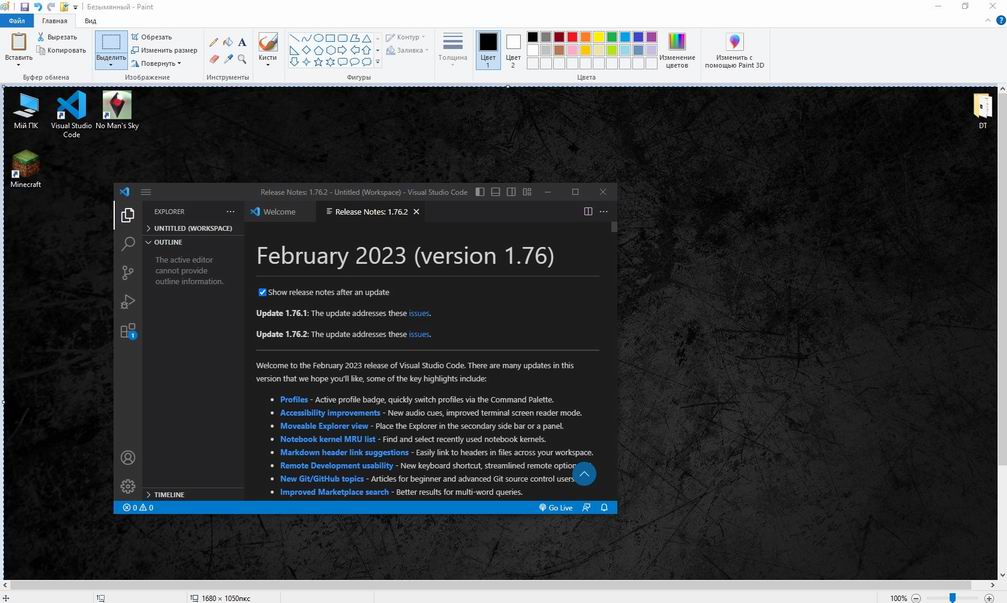
Task: Choose the oval shape
Action: coord(318,38)
